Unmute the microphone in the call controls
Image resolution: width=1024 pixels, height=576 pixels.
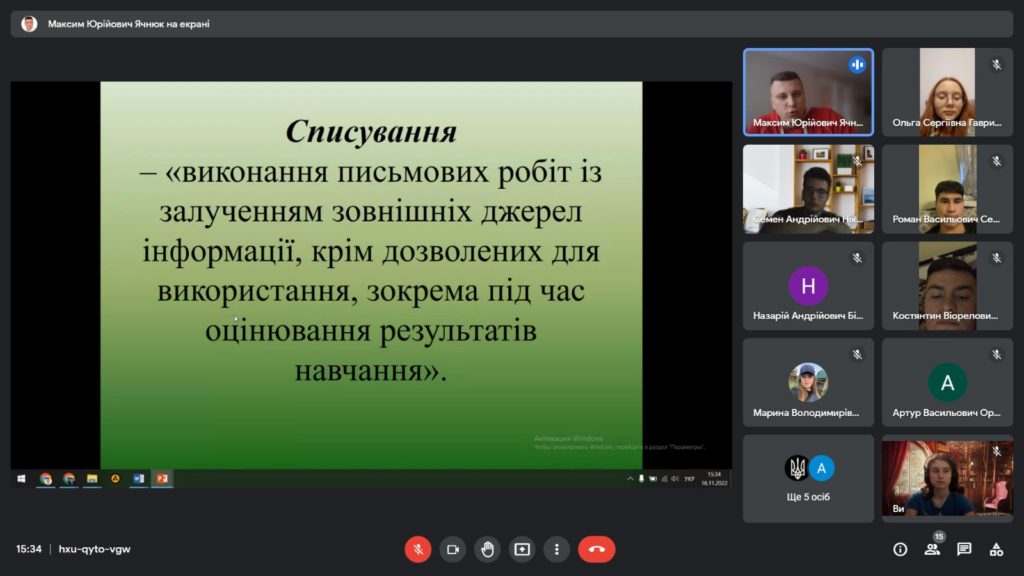(418, 549)
